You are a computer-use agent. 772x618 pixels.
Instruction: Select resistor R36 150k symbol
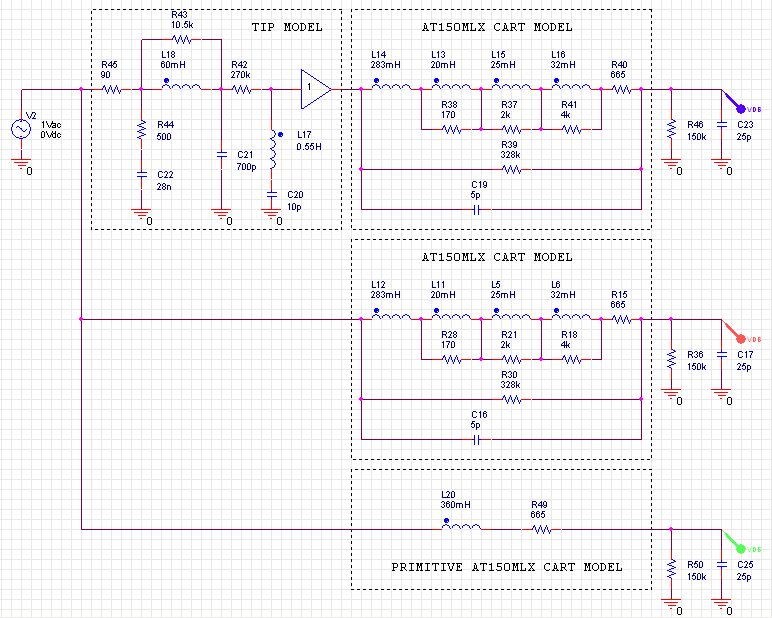pyautogui.click(x=671, y=359)
